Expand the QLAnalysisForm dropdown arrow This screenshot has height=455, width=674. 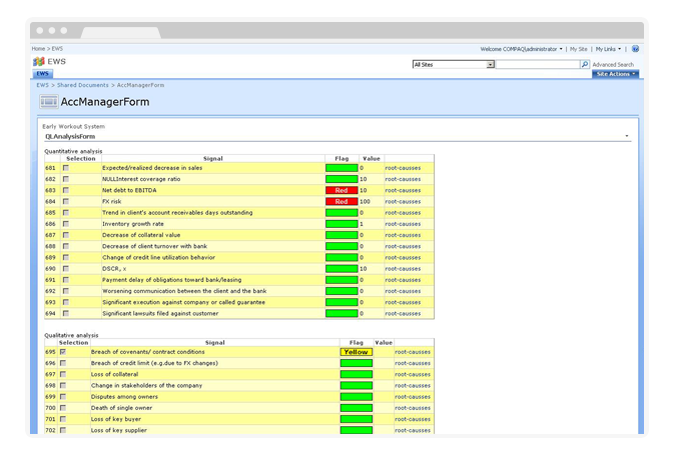point(627,136)
